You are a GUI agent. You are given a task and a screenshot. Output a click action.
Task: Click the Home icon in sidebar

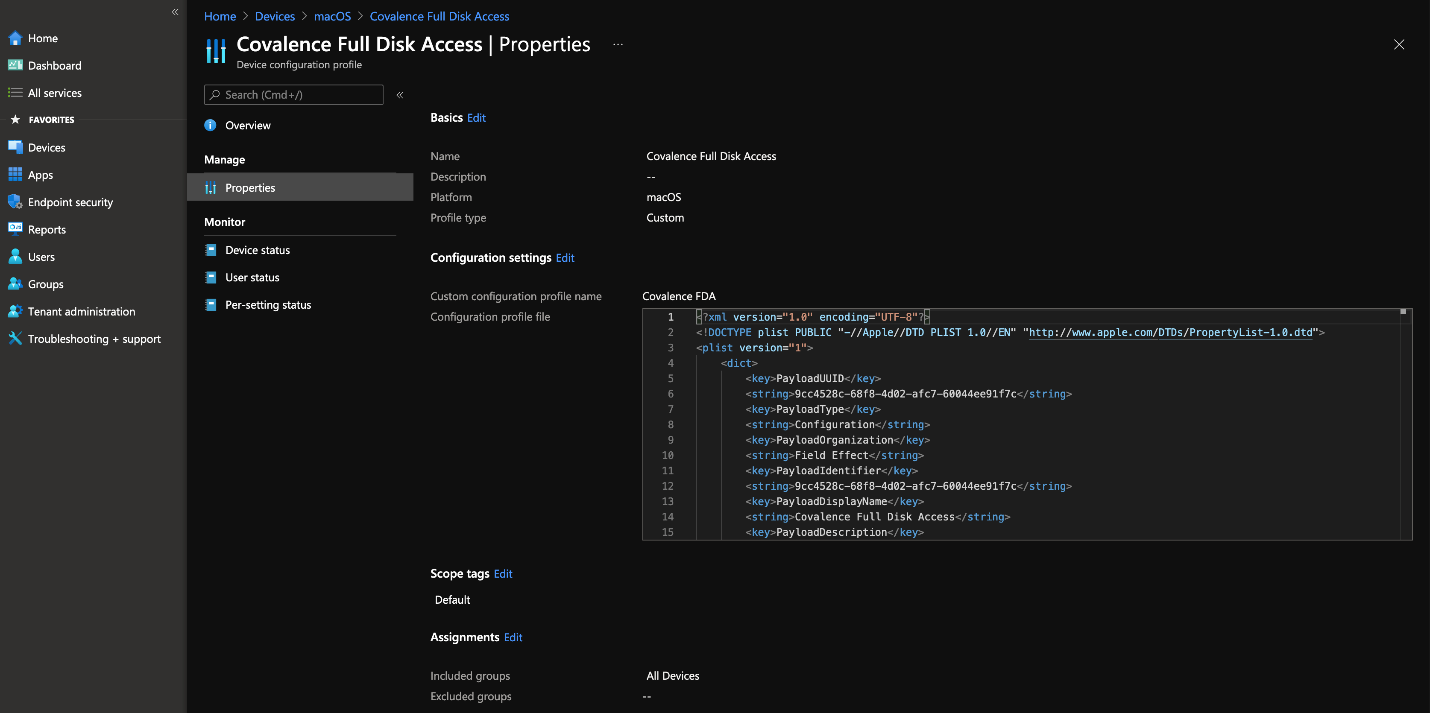[15, 38]
